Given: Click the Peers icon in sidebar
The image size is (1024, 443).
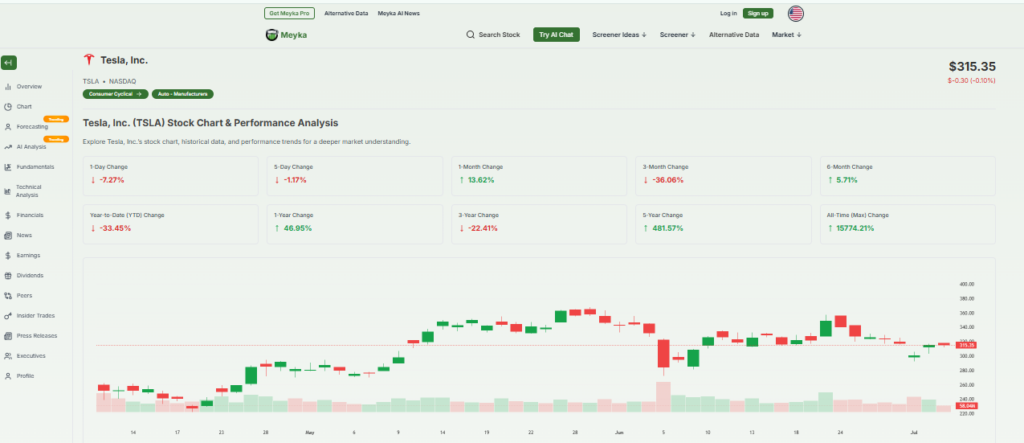Looking at the screenshot, I should click(x=8, y=295).
